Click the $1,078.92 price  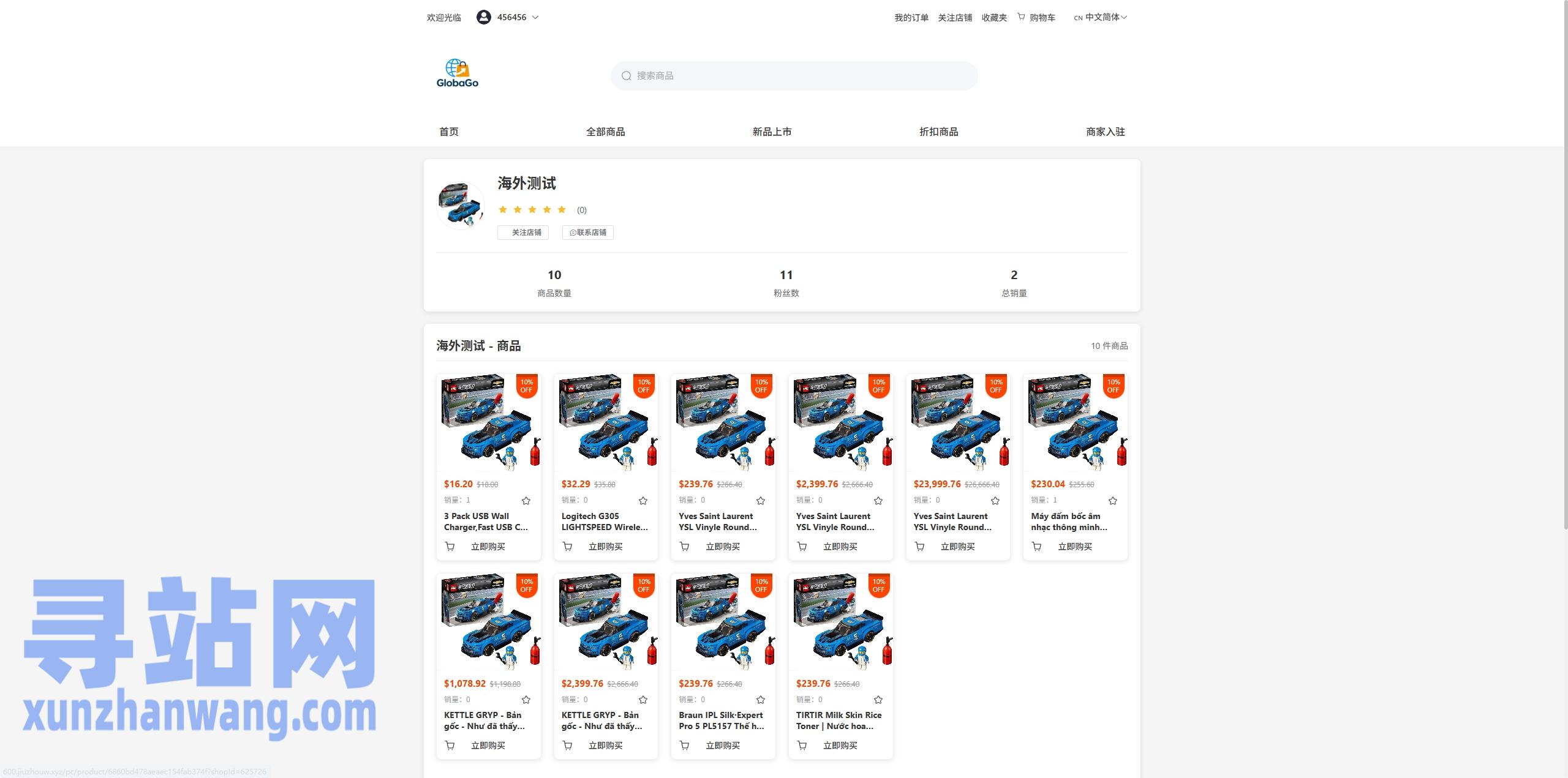(465, 683)
